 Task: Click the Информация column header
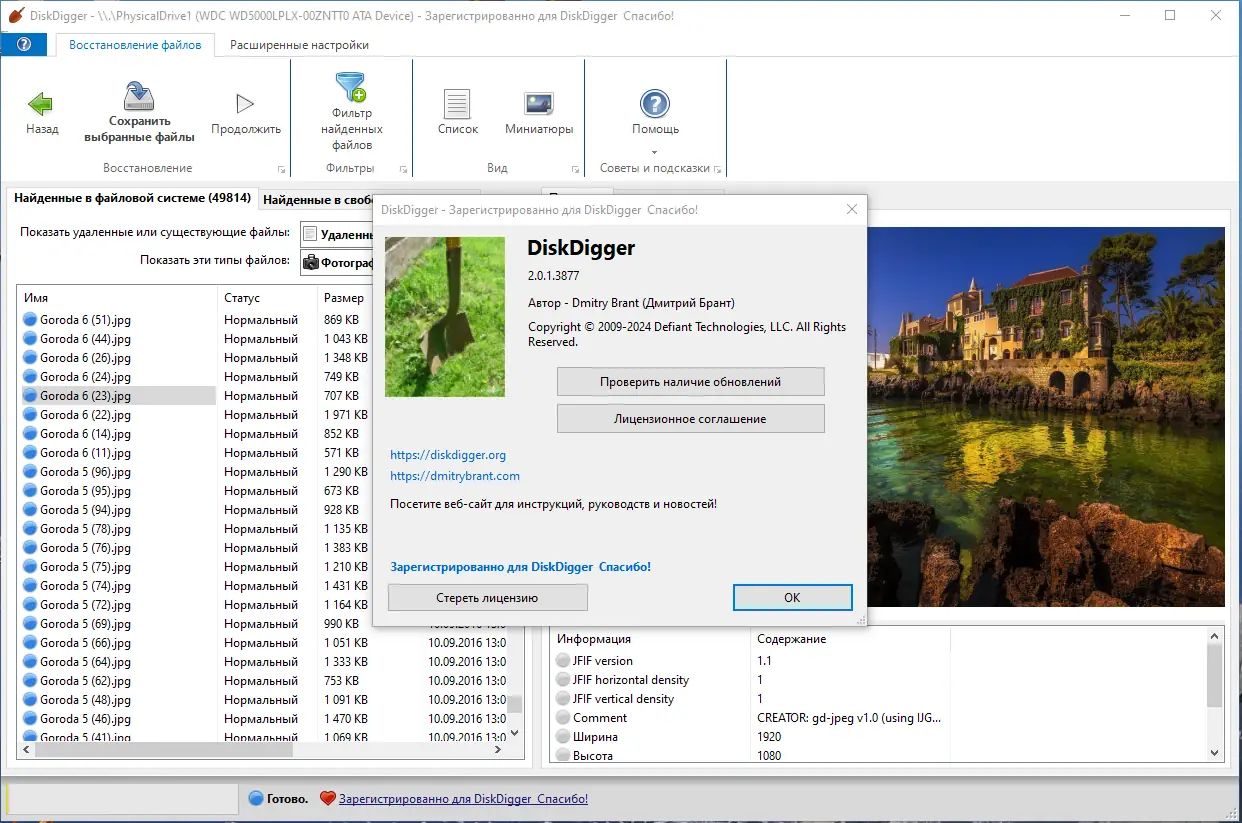pos(650,639)
